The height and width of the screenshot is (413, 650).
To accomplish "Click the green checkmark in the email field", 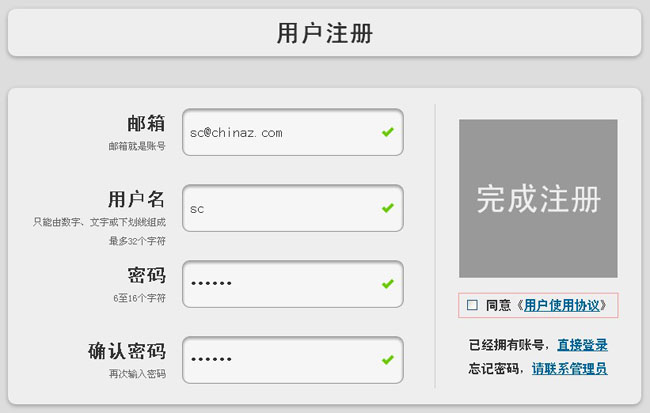I will tap(387, 132).
